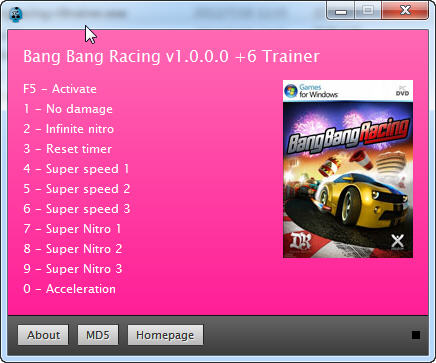Image resolution: width=436 pixels, height=363 pixels.
Task: Click the trainer skull icon in title bar
Action: coord(16,14)
